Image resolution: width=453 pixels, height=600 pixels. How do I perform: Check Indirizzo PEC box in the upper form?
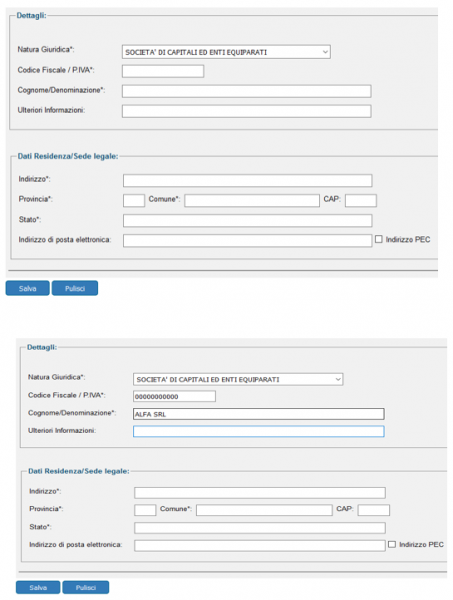click(x=378, y=239)
